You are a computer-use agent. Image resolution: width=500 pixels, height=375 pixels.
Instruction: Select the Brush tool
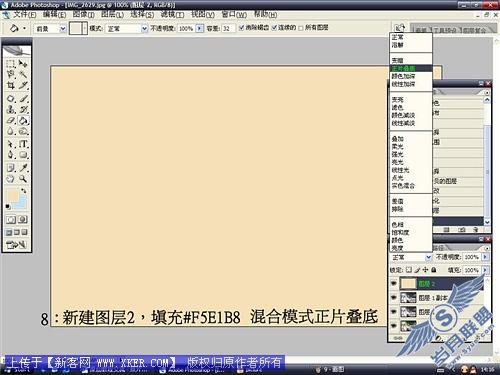(23, 99)
